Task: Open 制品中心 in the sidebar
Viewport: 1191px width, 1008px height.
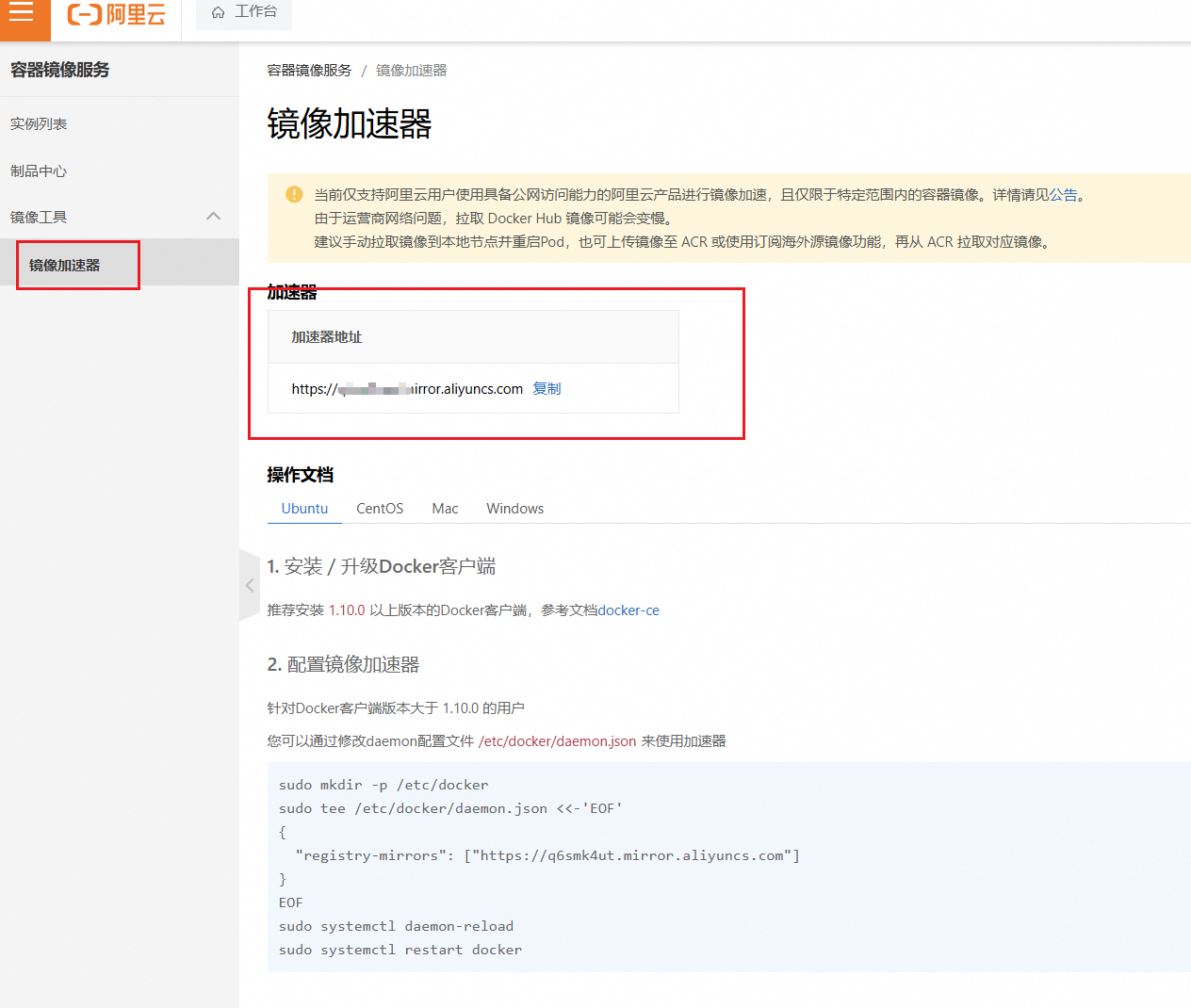Action: point(39,171)
